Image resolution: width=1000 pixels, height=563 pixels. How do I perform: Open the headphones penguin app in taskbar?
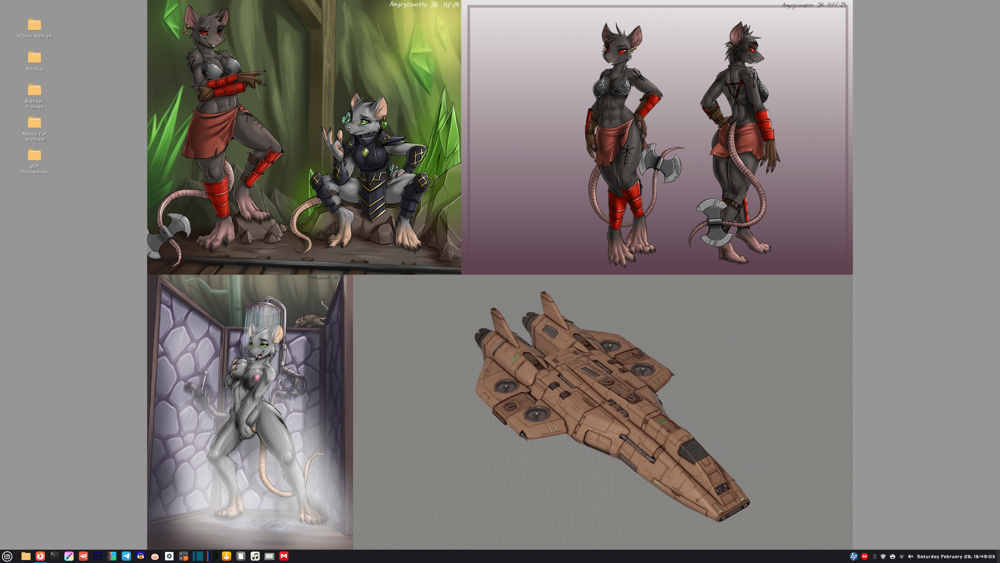(x=140, y=557)
